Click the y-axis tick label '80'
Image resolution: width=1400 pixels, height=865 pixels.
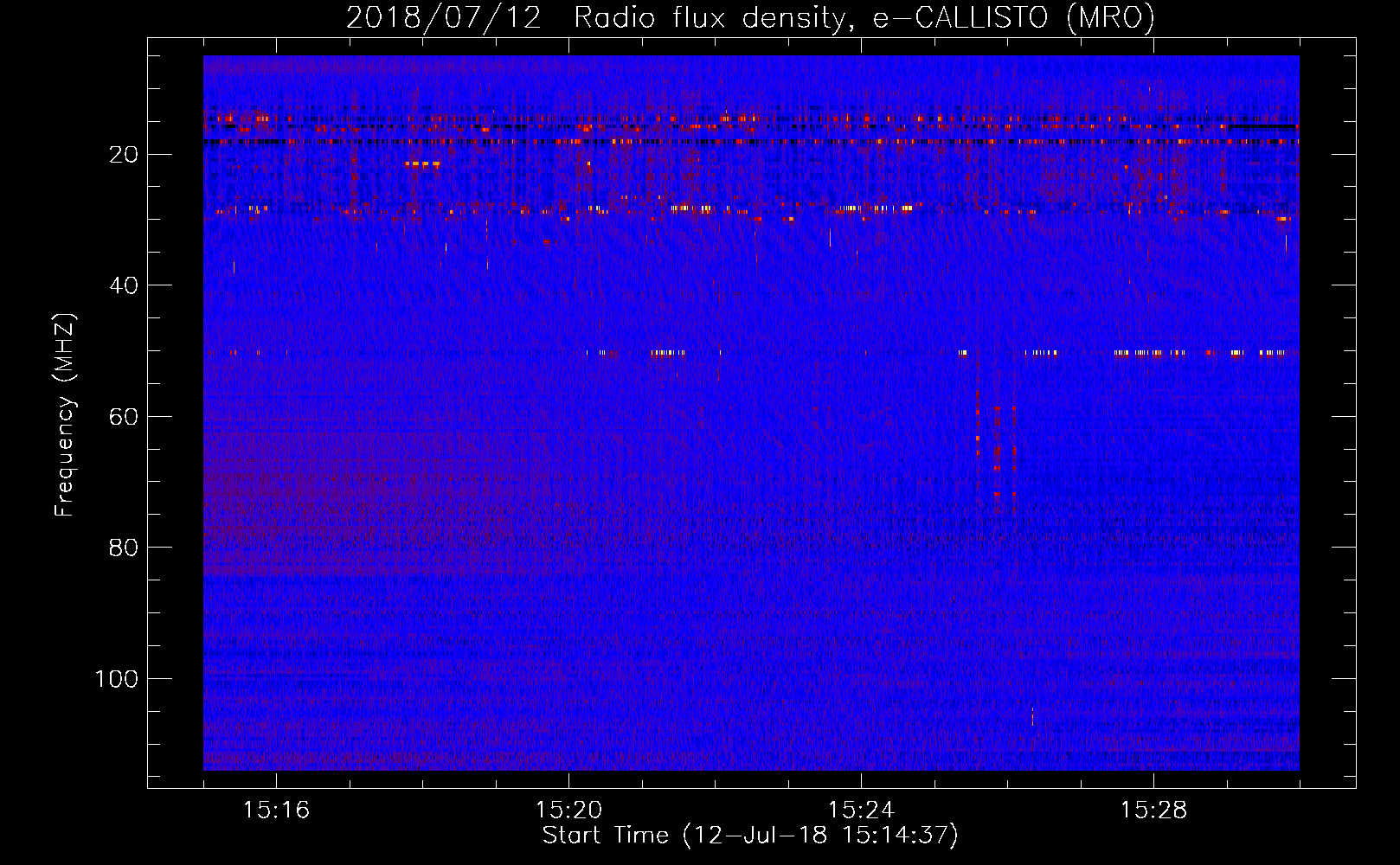pyautogui.click(x=125, y=548)
